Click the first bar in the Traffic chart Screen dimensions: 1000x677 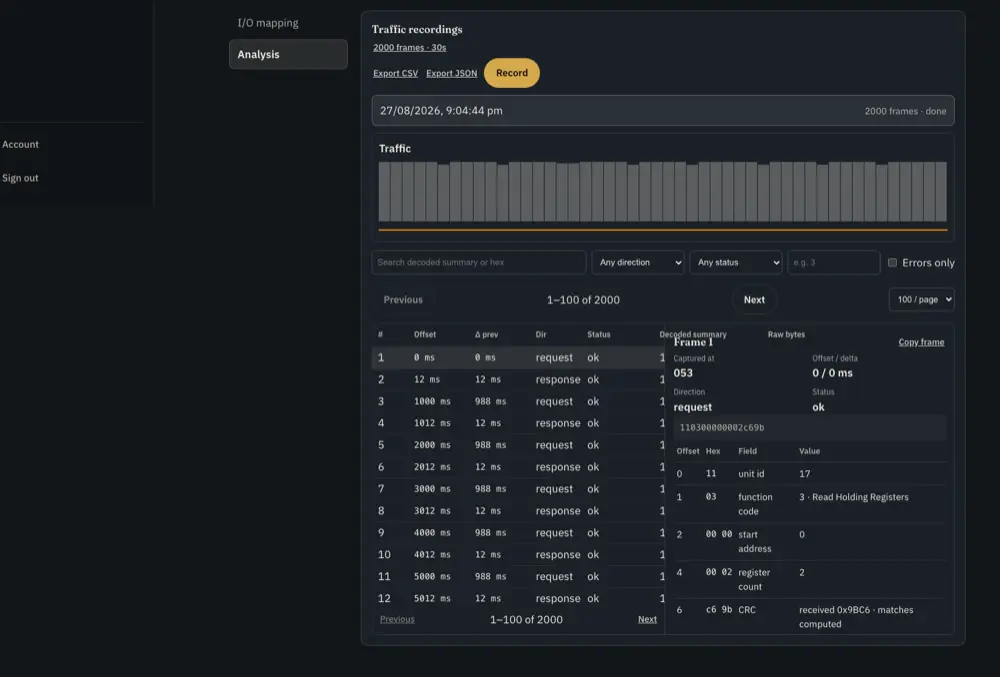[384, 191]
